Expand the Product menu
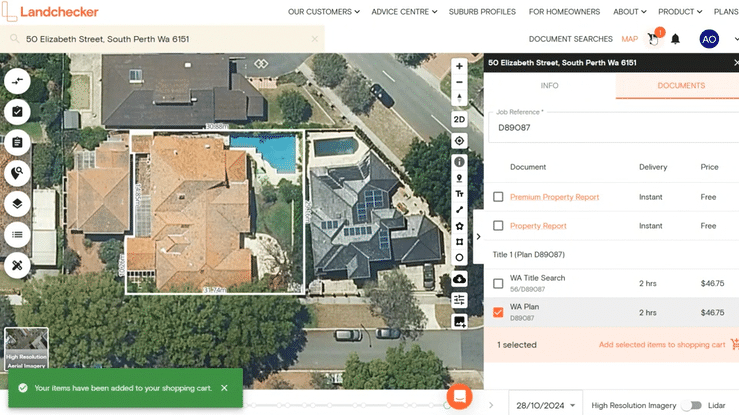This screenshot has height=415, width=739. pos(680,12)
